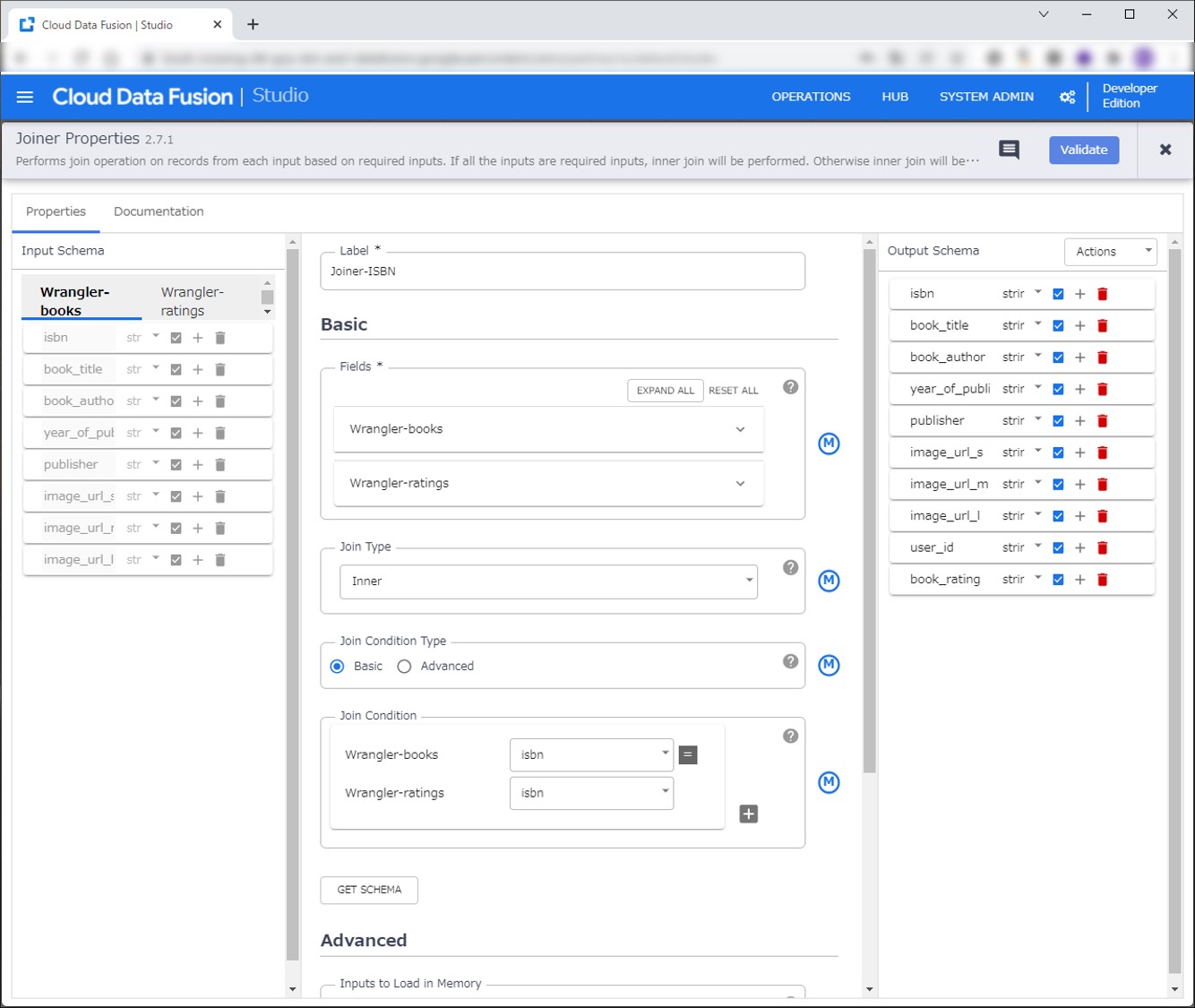Click the Label input field containing Joiner-ISBN
The height and width of the screenshot is (1008, 1195).
[x=563, y=271]
